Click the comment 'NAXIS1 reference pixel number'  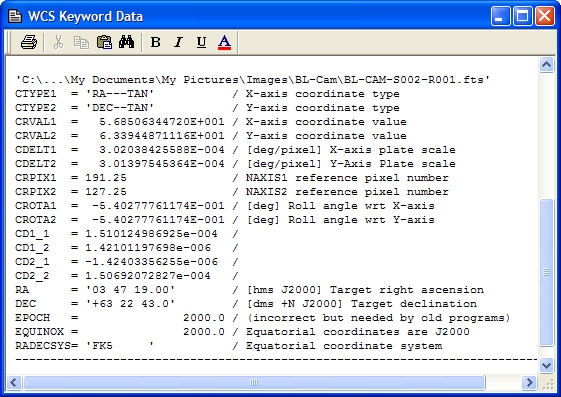(x=347, y=177)
